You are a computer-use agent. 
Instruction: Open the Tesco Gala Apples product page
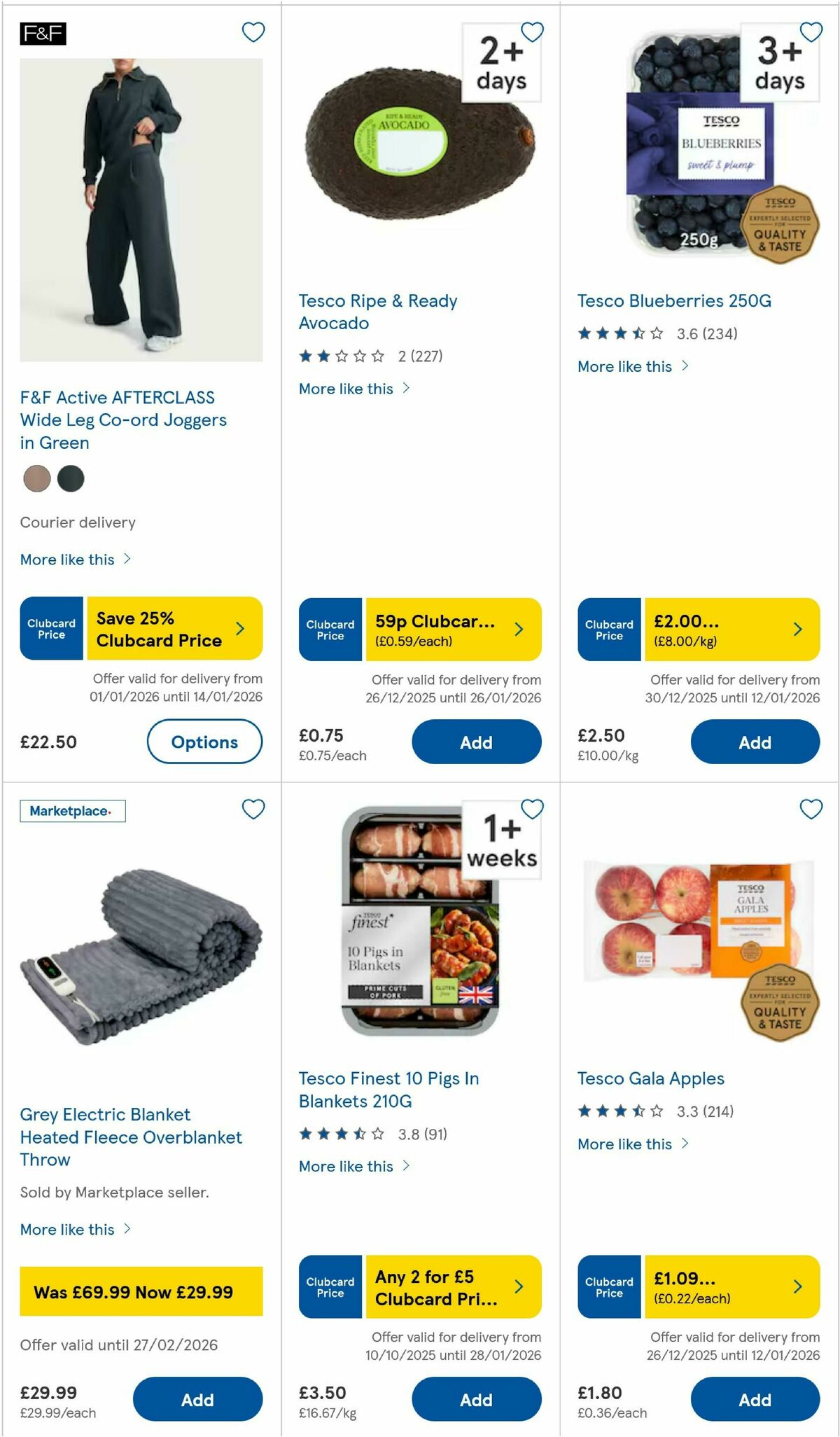pyautogui.click(x=650, y=1078)
